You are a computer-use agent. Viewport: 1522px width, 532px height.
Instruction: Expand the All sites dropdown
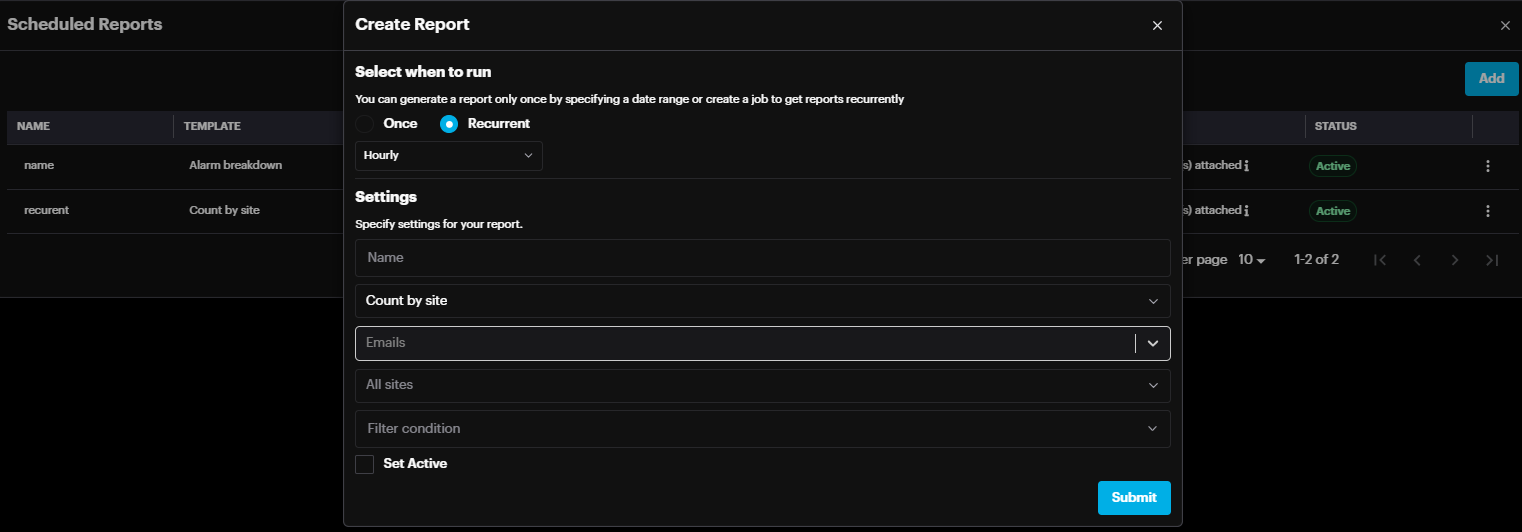[x=762, y=385]
